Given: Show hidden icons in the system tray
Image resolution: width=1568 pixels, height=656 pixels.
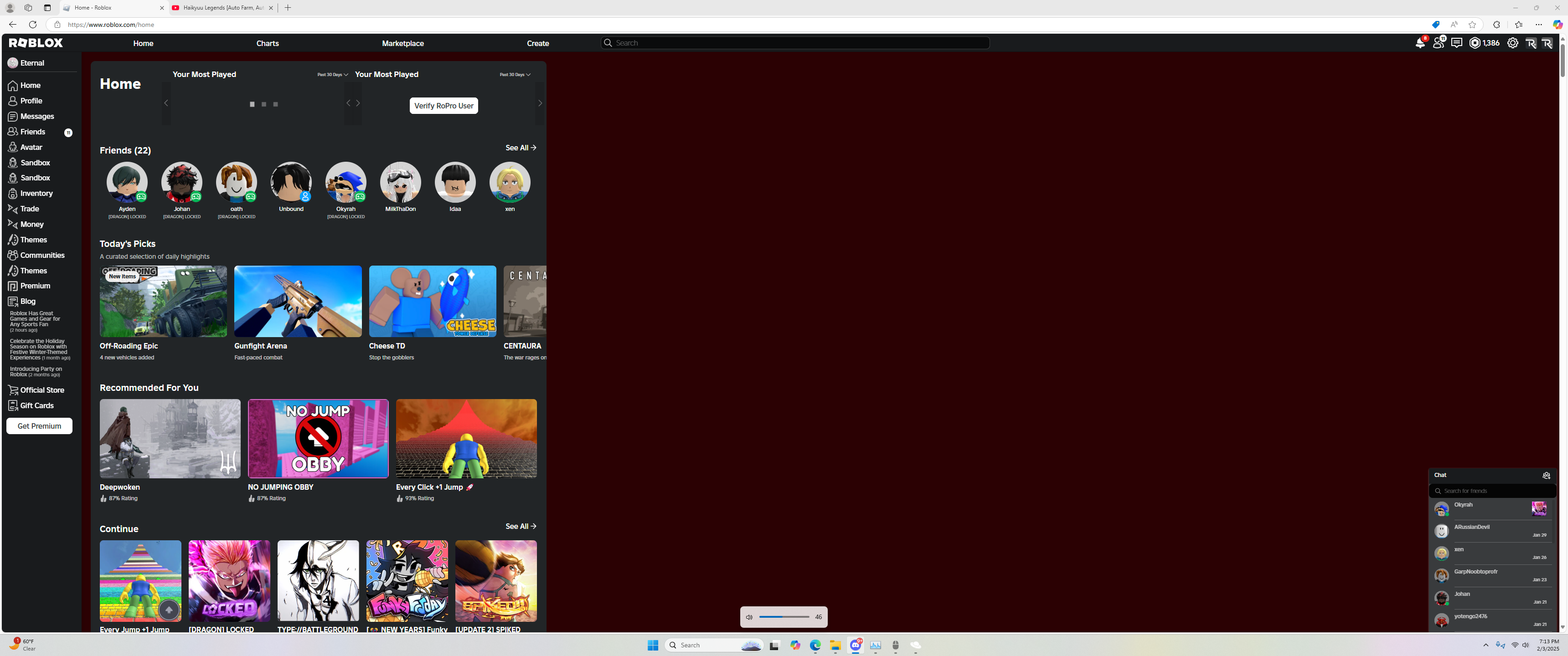Looking at the screenshot, I should tap(1486, 645).
